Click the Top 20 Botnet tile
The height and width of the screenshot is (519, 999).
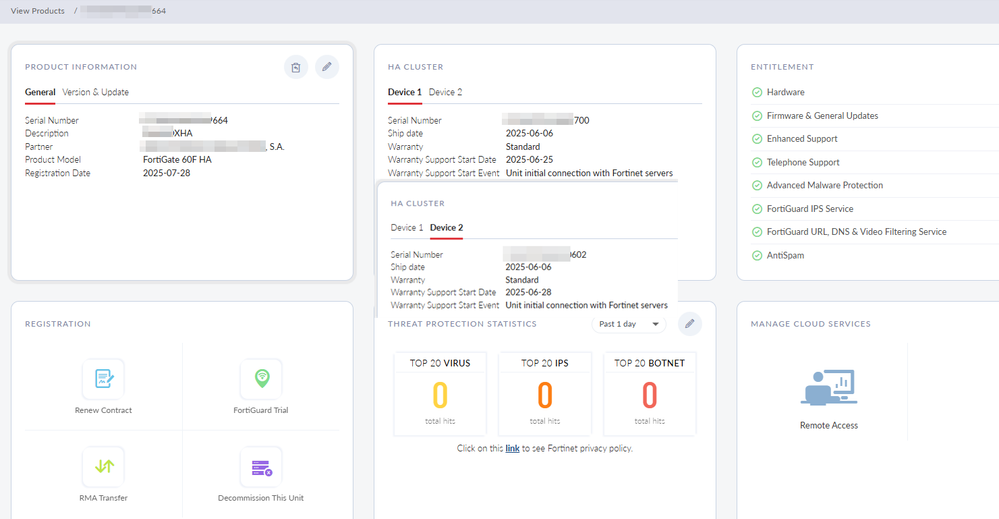[650, 394]
